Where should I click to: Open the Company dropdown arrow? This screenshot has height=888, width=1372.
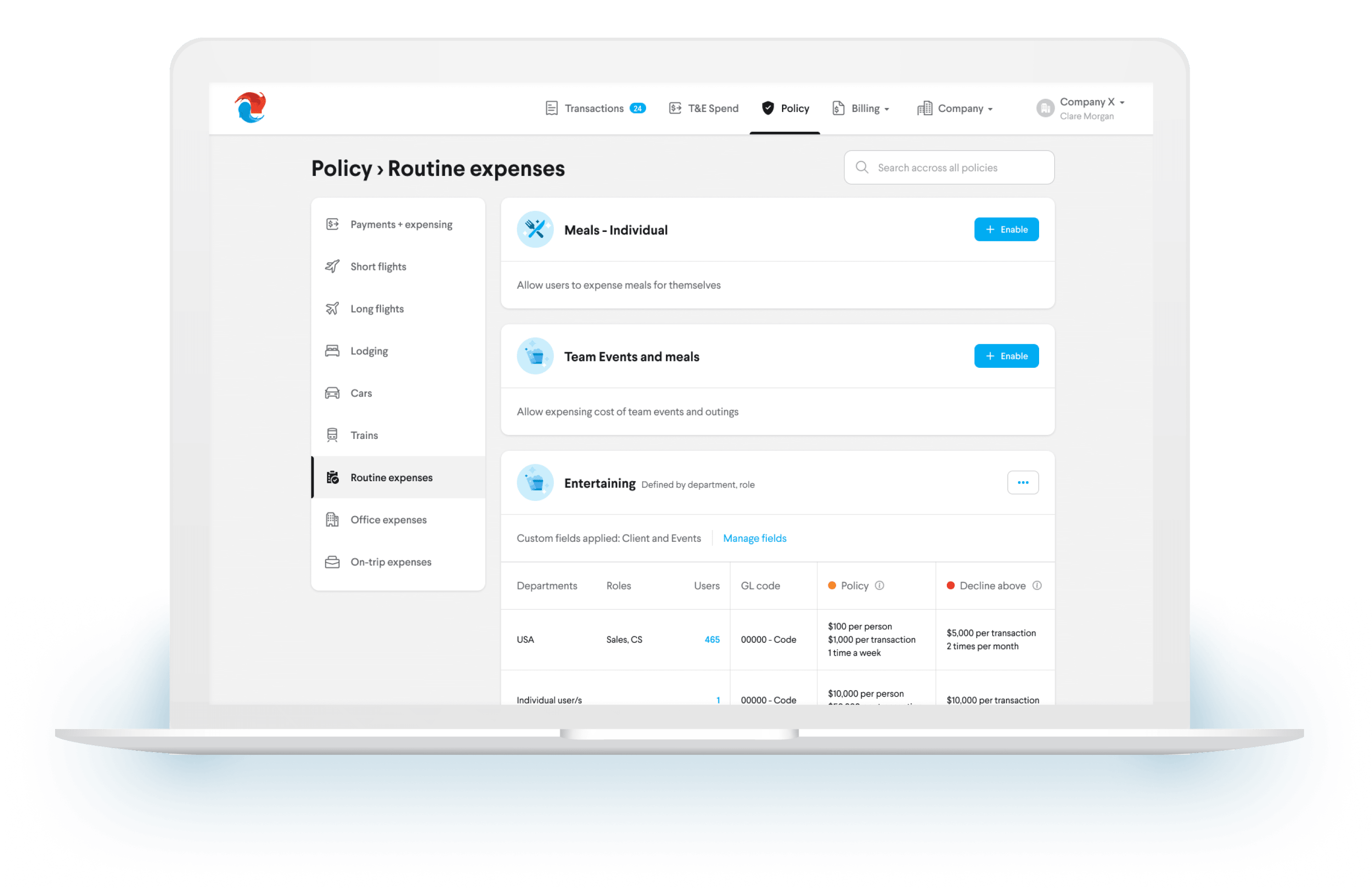(x=990, y=110)
